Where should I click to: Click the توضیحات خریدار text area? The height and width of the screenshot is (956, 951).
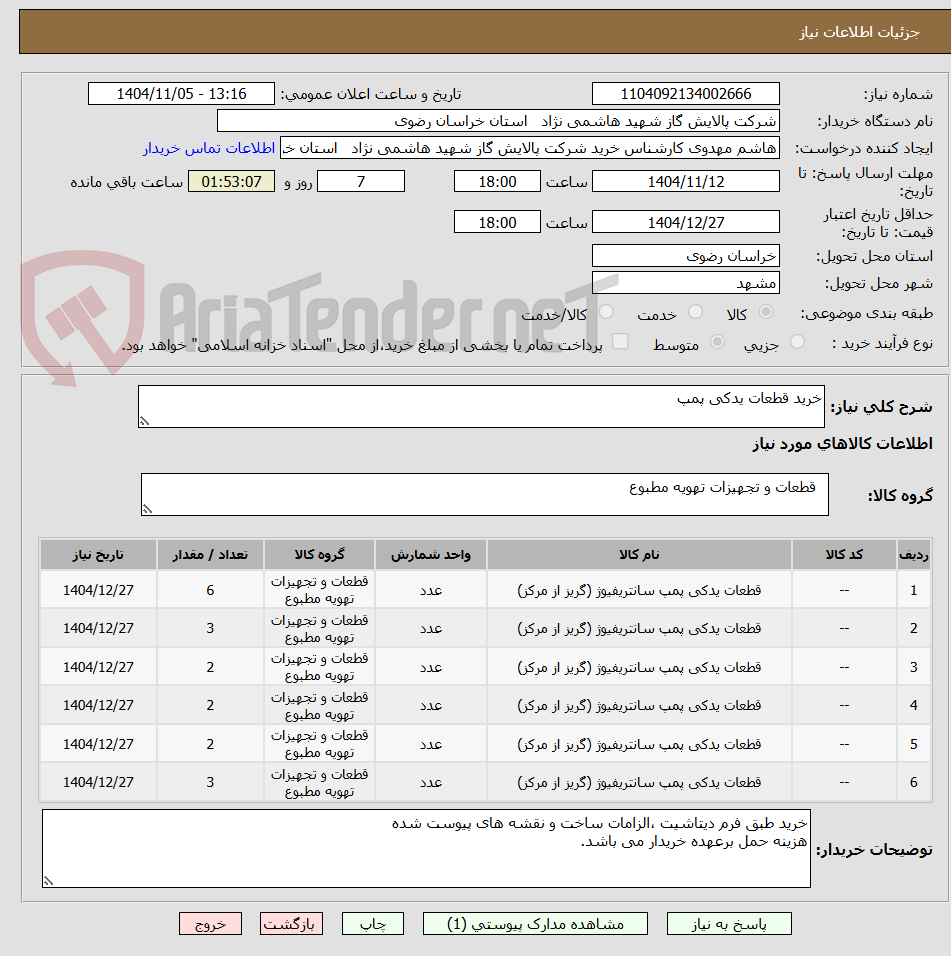tap(426, 849)
